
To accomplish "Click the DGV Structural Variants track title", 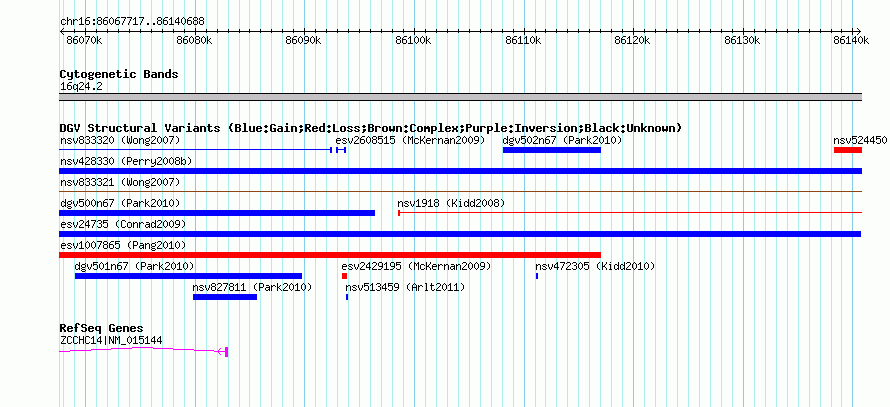I will pyautogui.click(x=371, y=128).
